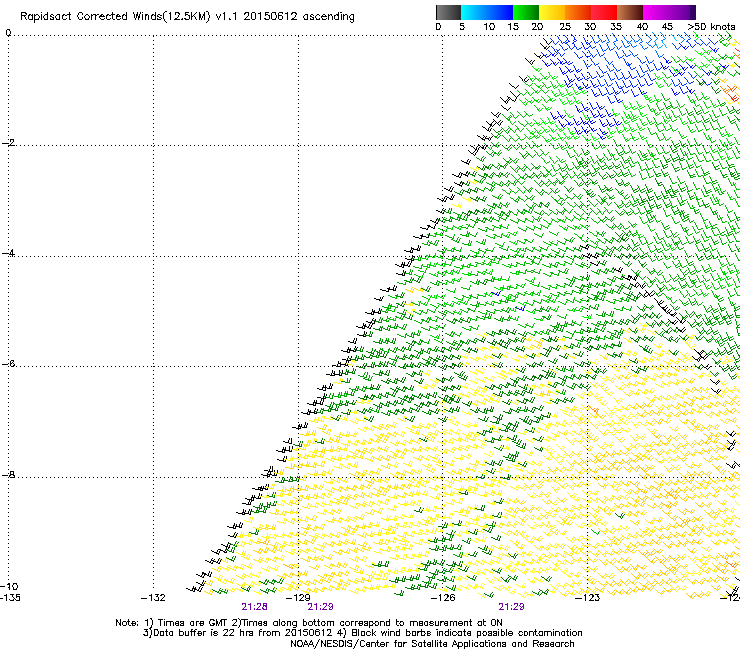Click the red 30–35 knots legend swatch
Screen dimensions: 740x650
pos(604,12)
